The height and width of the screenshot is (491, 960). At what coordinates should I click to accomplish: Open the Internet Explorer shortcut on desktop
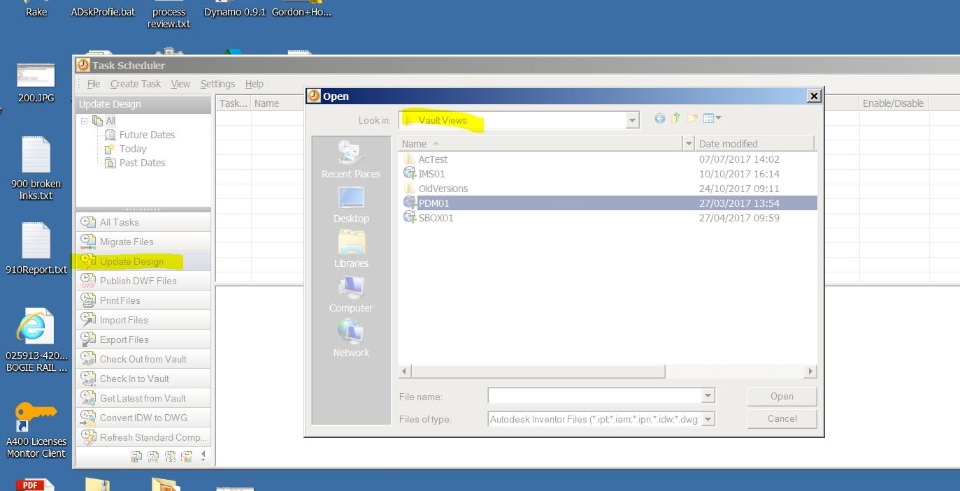[36, 342]
